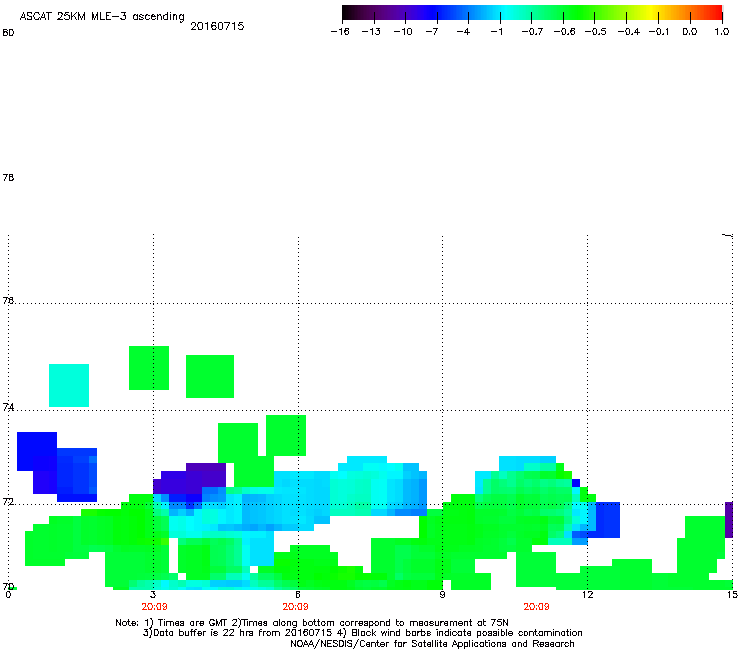Screen dimensions: 740x650
Task: Click the color bar label '-0.1'
Action: 659,32
